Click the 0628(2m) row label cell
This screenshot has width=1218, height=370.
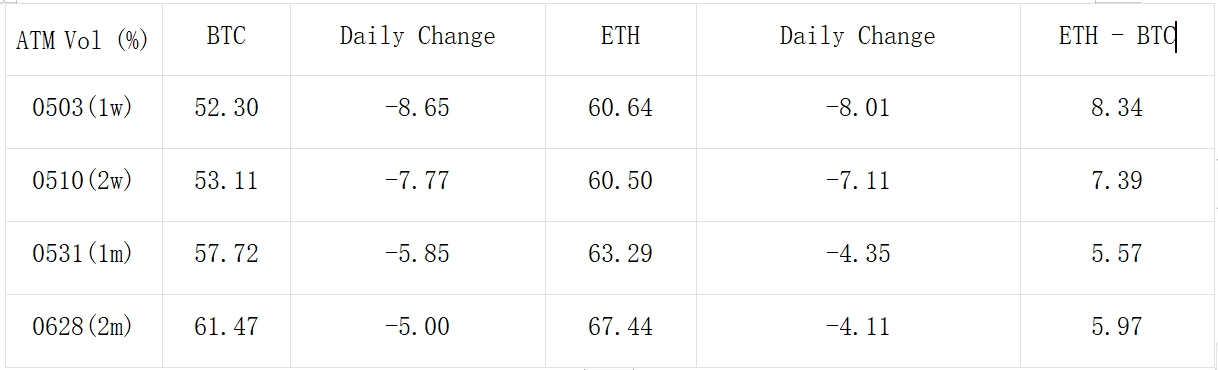pos(82,330)
